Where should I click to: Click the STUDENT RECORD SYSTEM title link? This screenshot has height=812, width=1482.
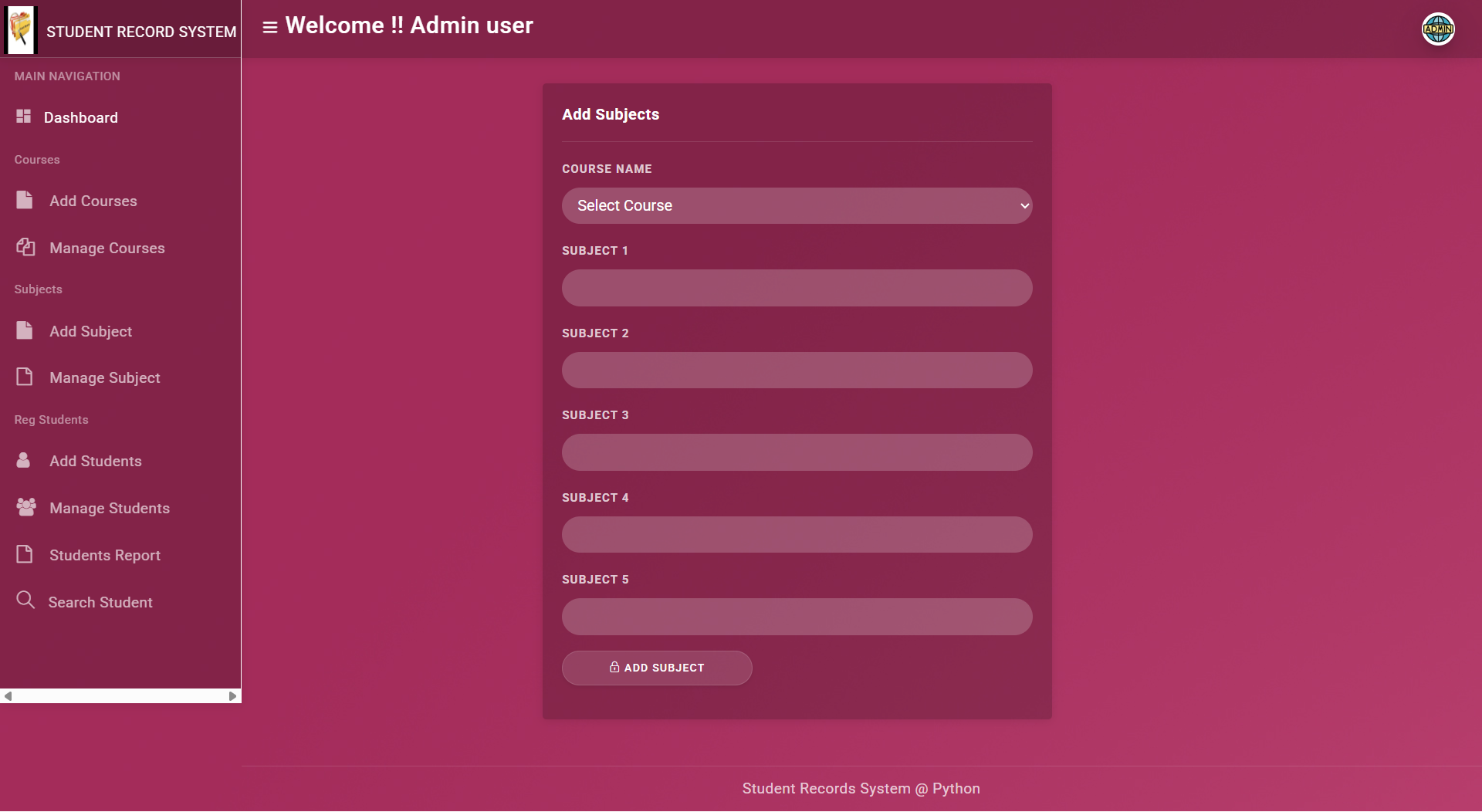pyautogui.click(x=141, y=32)
